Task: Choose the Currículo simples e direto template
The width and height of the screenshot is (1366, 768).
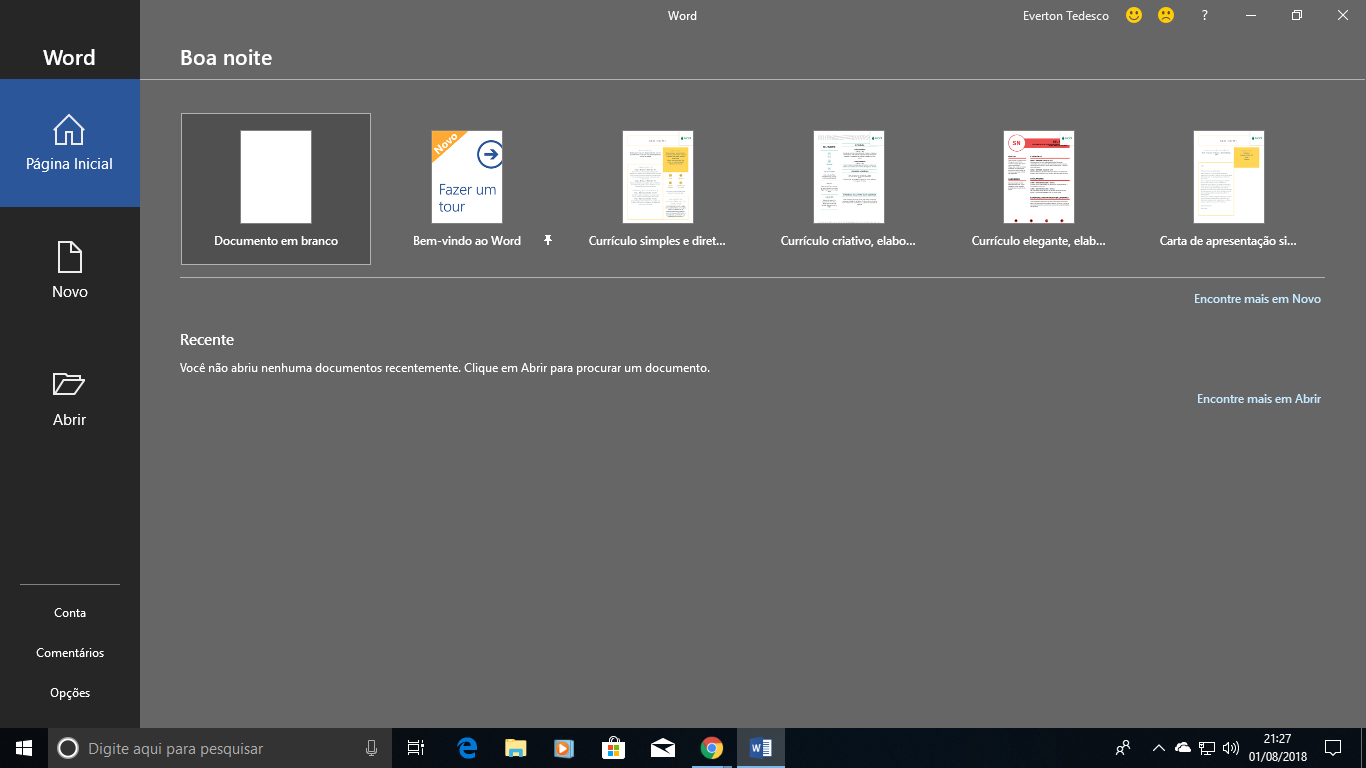Action: pyautogui.click(x=657, y=189)
